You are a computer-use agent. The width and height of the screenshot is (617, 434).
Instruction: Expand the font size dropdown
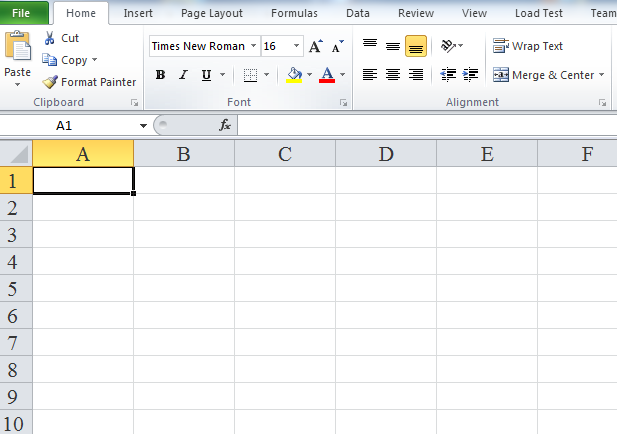[x=297, y=46]
